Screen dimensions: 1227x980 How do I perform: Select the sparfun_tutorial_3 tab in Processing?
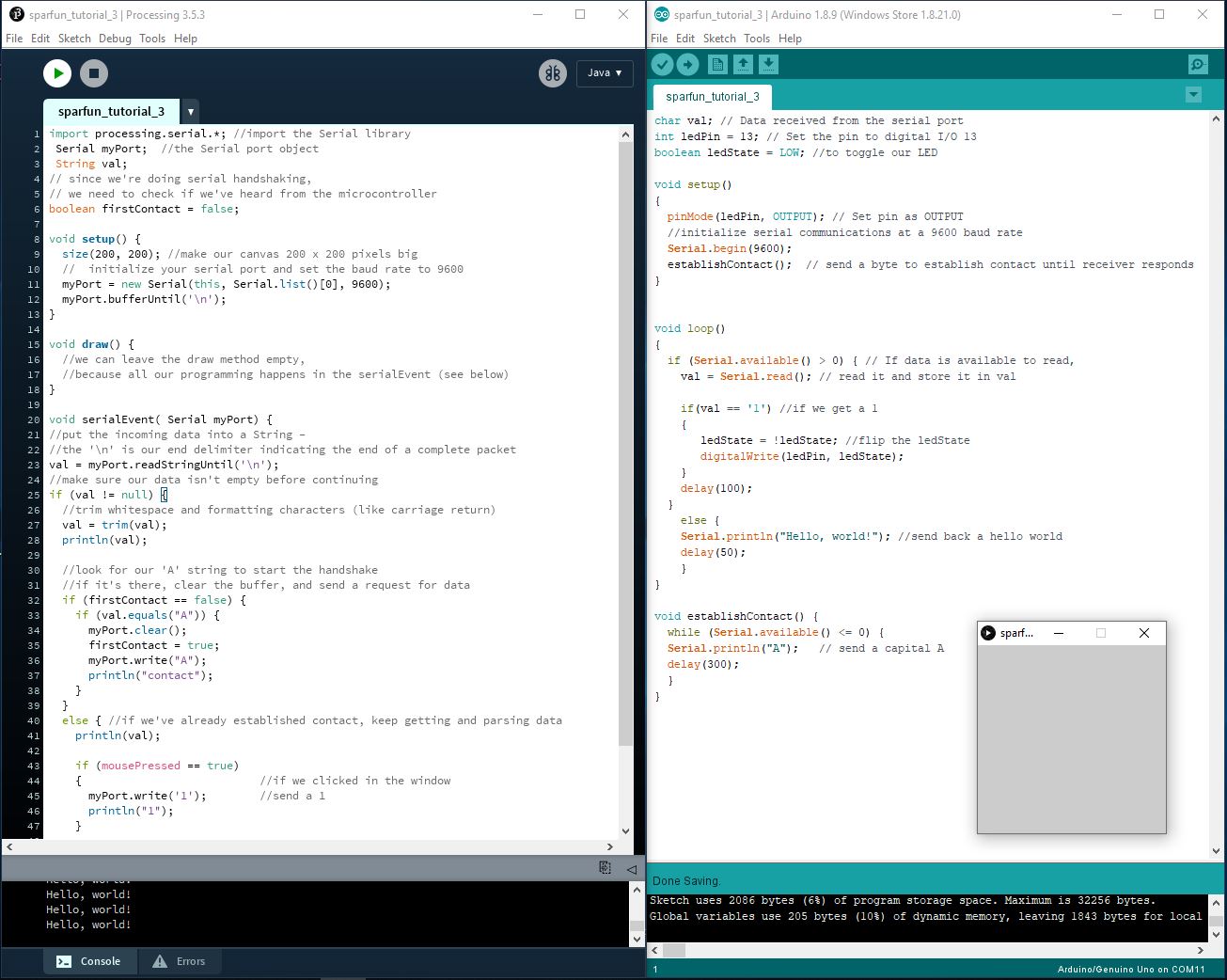point(112,111)
